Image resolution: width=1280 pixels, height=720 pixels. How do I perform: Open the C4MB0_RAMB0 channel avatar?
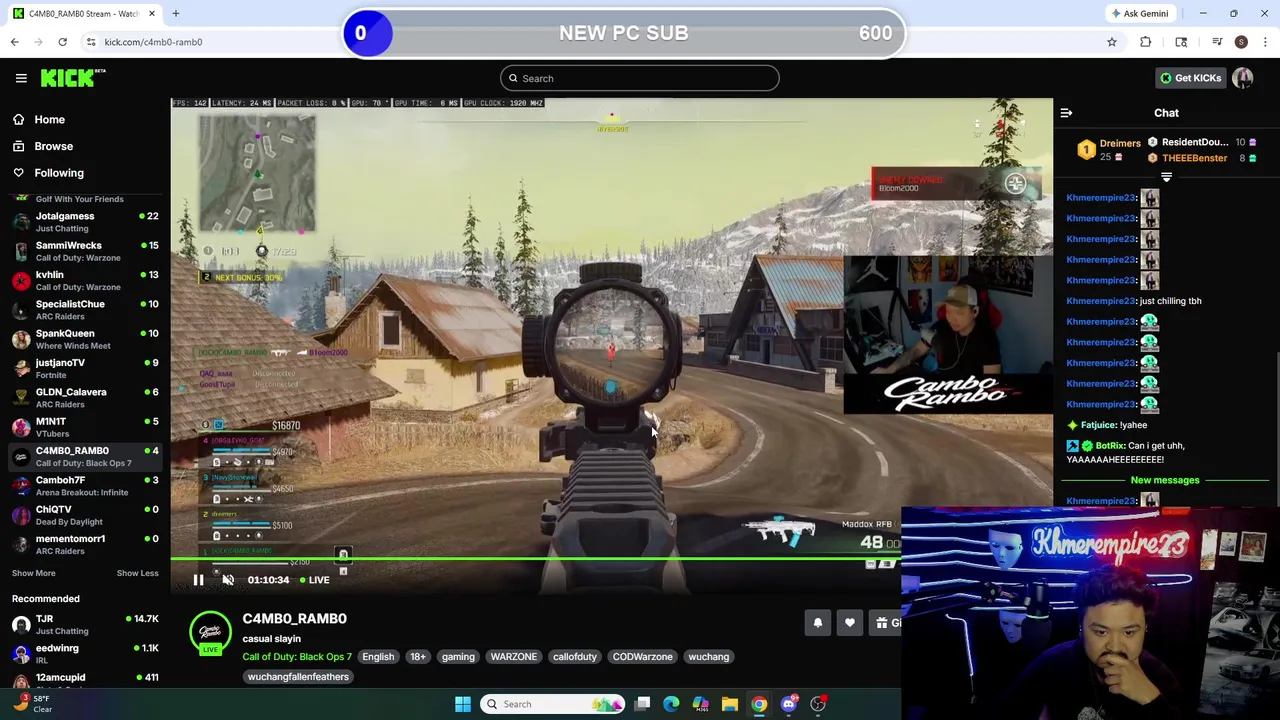pos(210,632)
